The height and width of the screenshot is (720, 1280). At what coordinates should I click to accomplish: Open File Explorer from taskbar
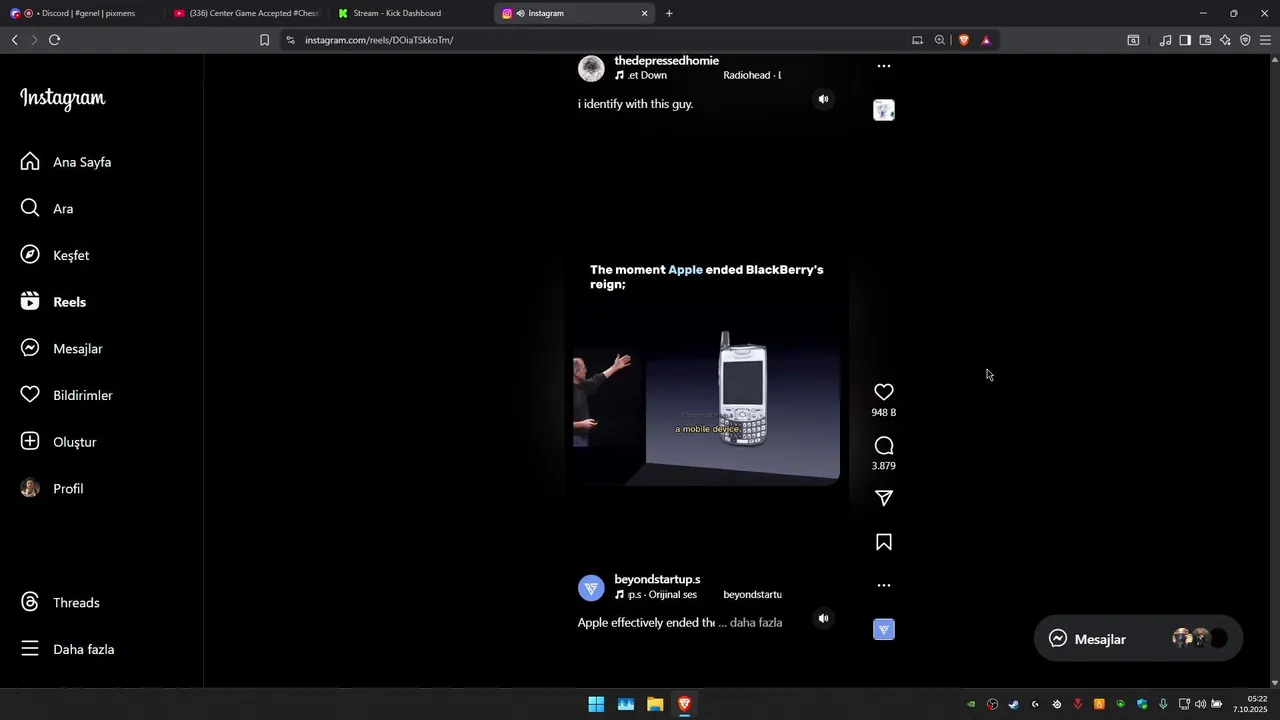click(x=655, y=704)
